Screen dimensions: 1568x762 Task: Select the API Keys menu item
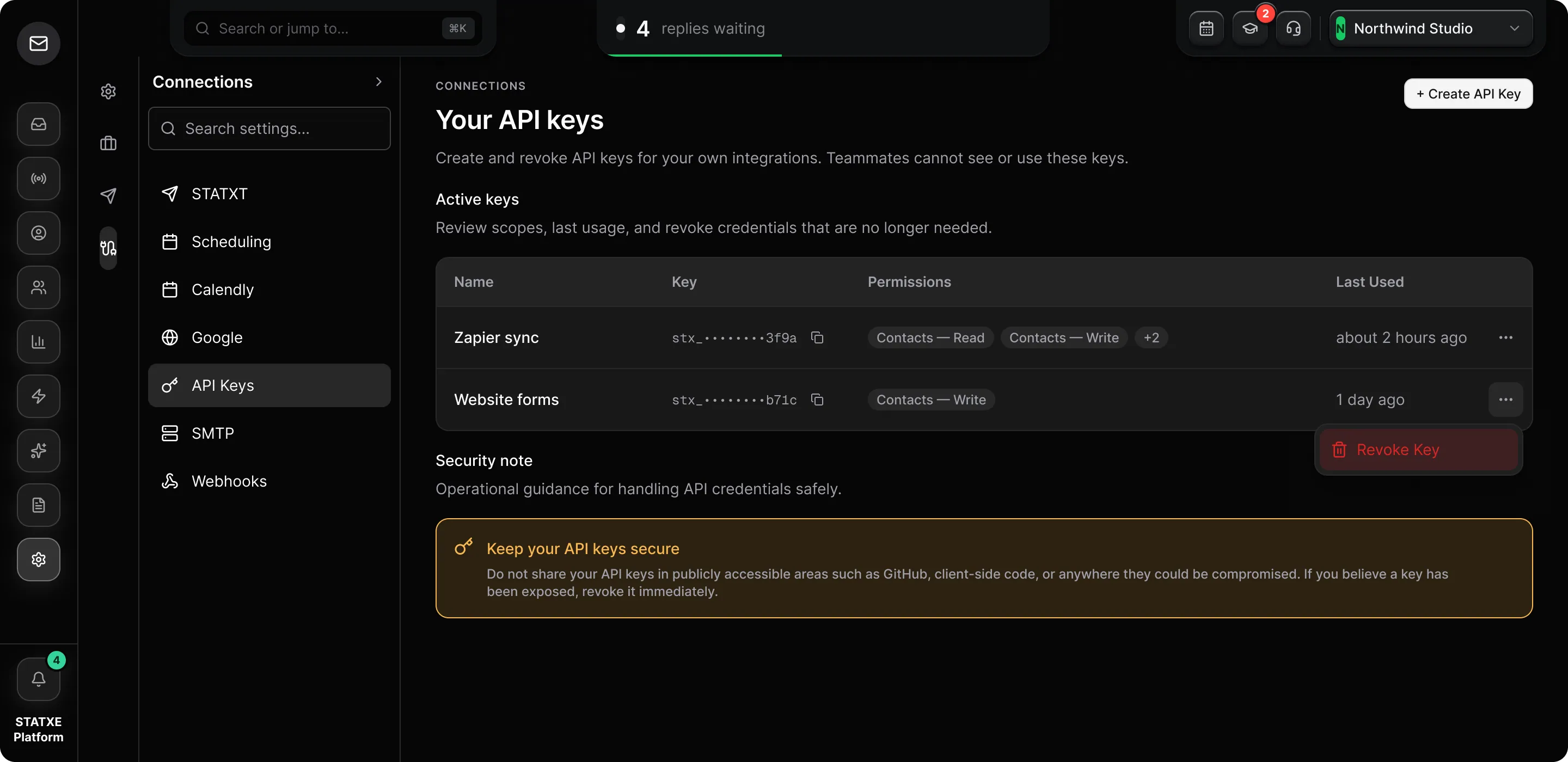coord(269,385)
